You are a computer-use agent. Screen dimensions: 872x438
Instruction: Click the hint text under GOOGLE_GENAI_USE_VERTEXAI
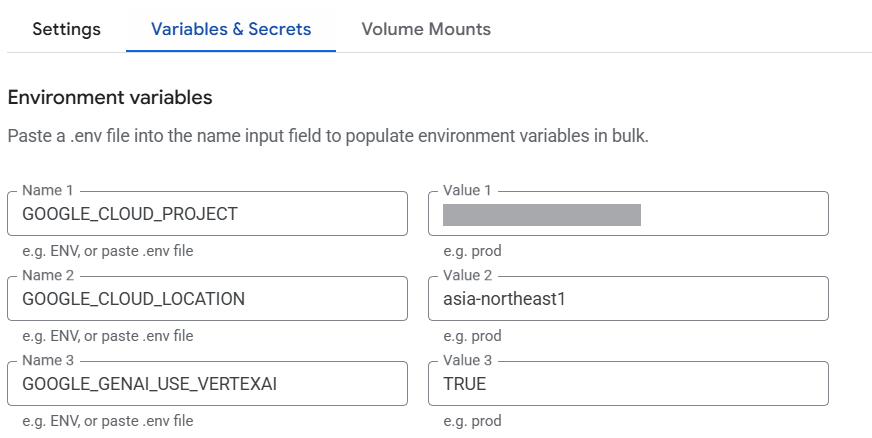107,421
